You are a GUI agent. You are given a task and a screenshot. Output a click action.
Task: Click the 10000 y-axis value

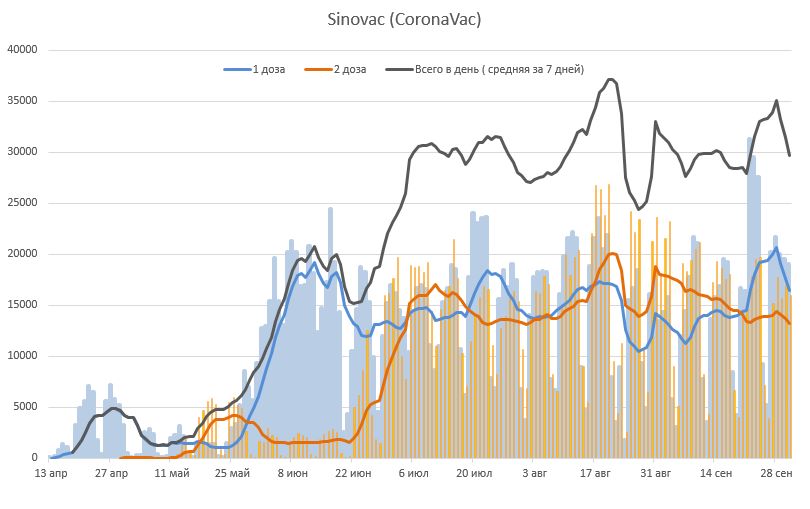pos(22,356)
